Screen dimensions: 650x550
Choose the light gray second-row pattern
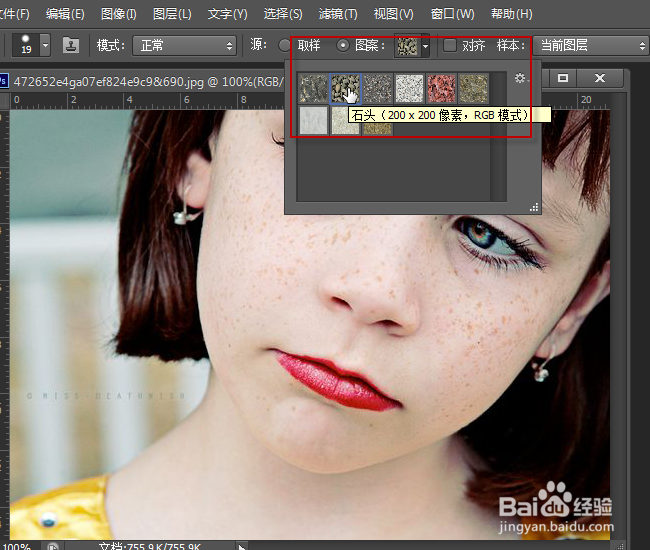pos(313,121)
